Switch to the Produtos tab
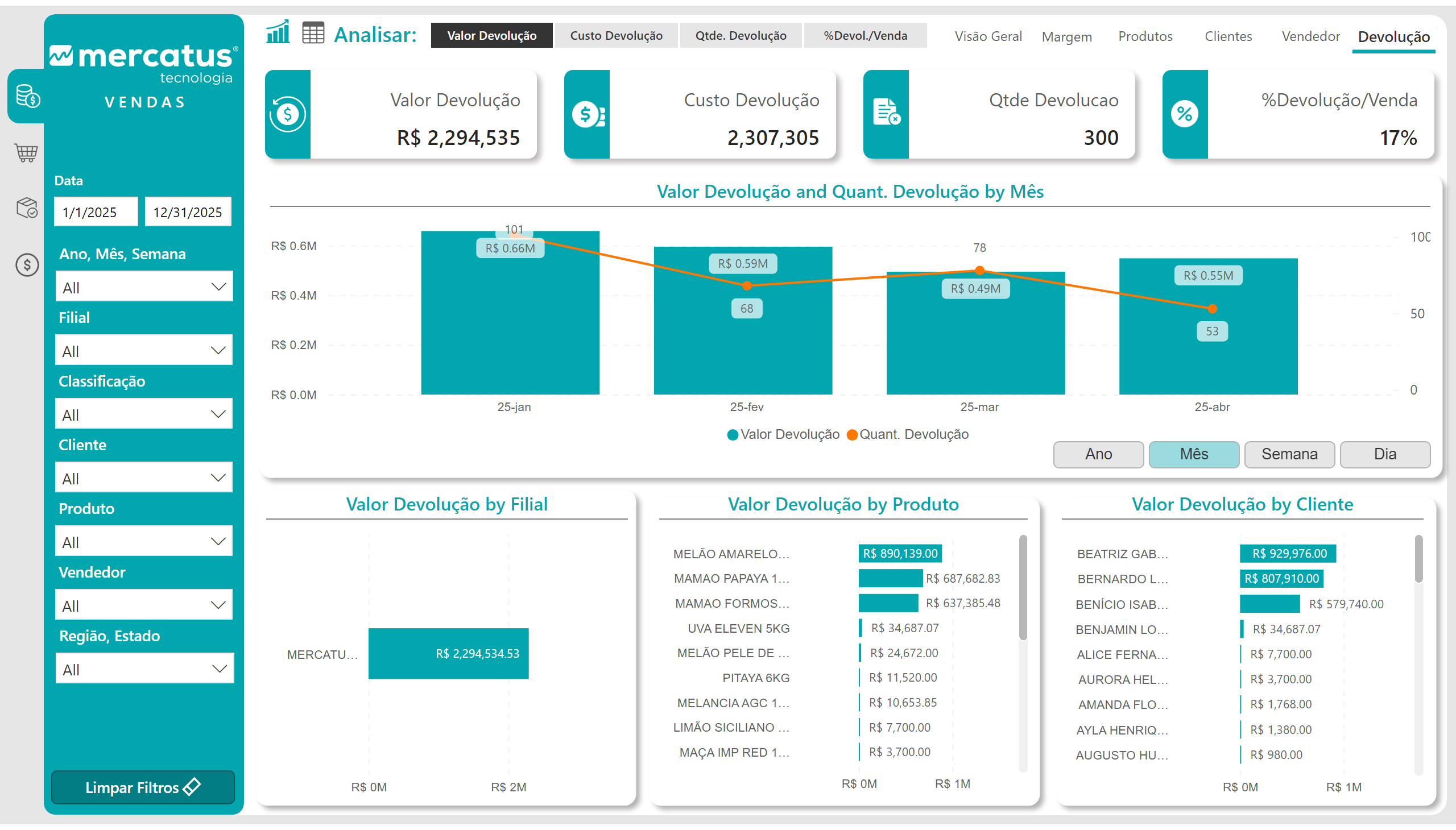 click(x=1145, y=36)
